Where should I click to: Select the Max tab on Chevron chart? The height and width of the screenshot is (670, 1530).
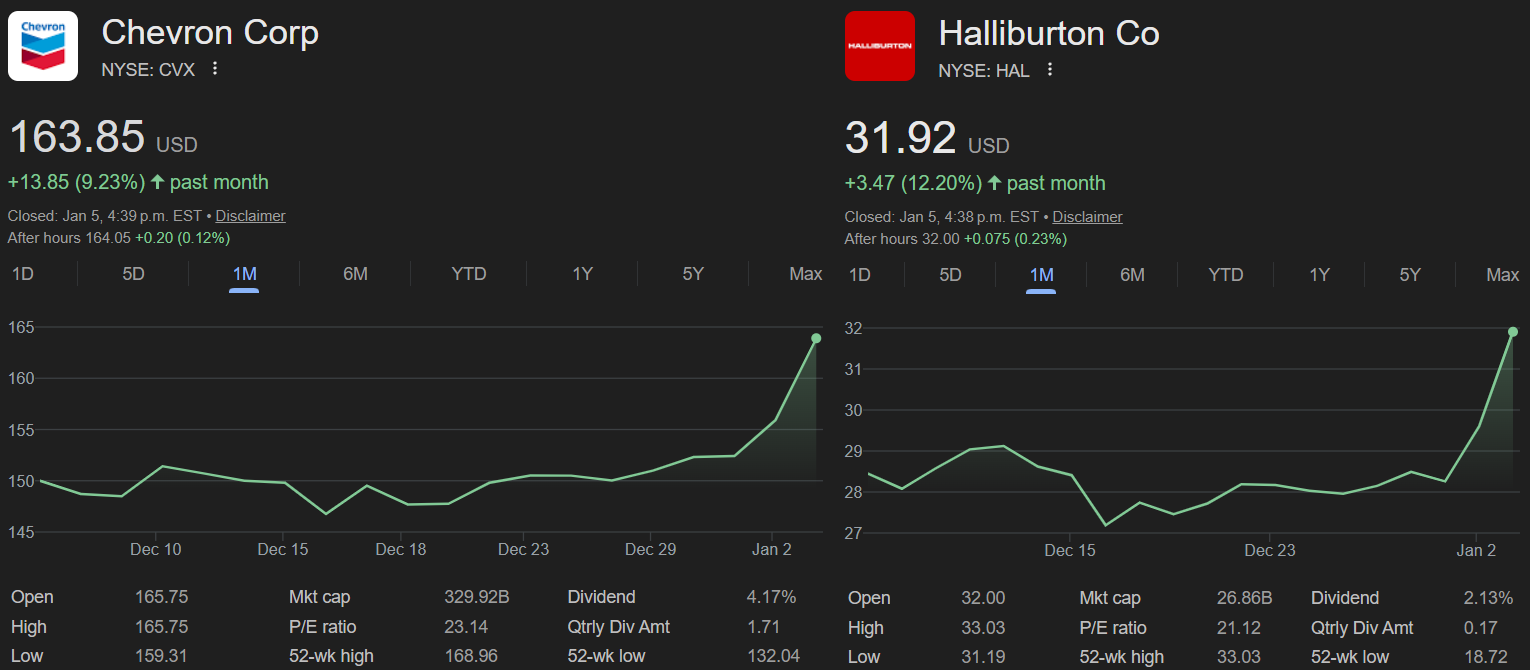click(805, 274)
